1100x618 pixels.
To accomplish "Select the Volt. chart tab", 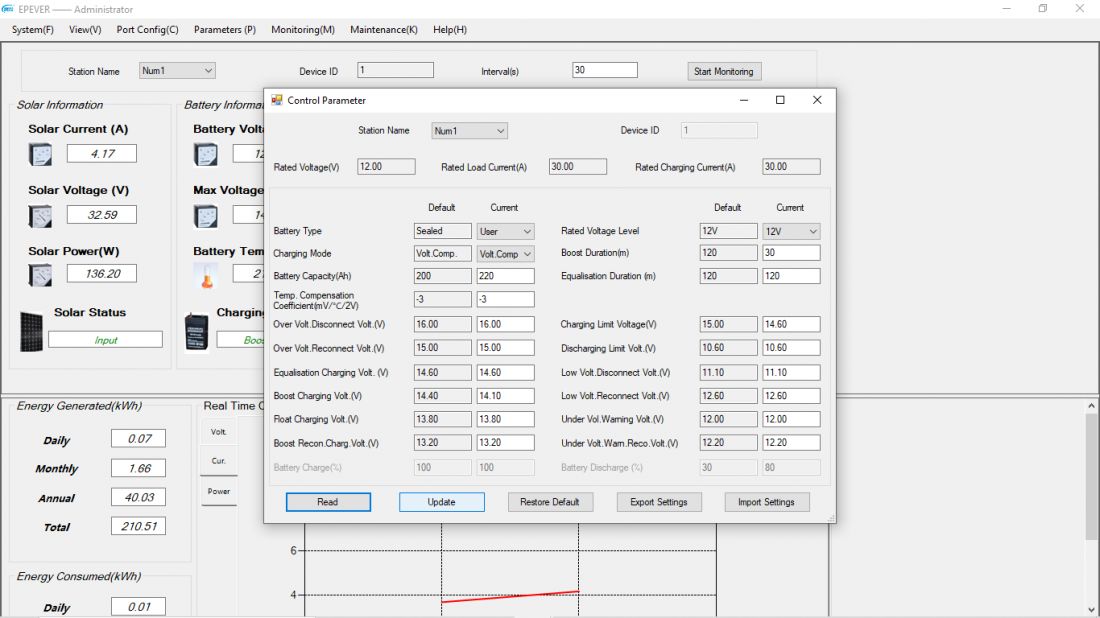I will point(219,432).
